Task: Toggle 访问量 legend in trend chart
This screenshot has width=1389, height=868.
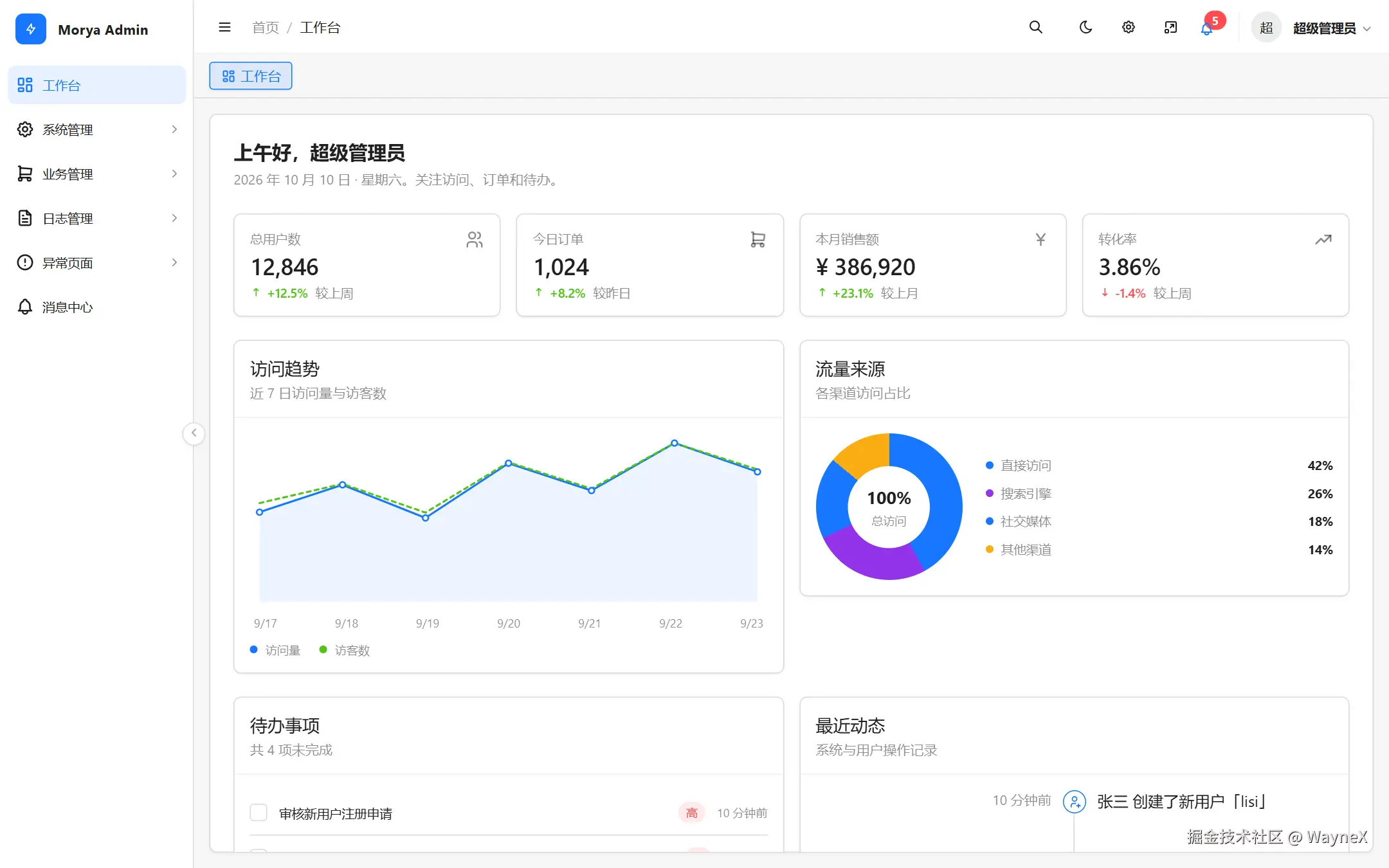Action: 275,650
